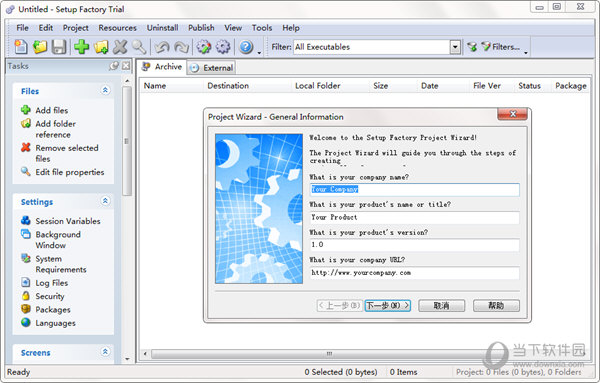Open the Resources menu
Viewport: 600px width, 383px height.
coord(117,28)
